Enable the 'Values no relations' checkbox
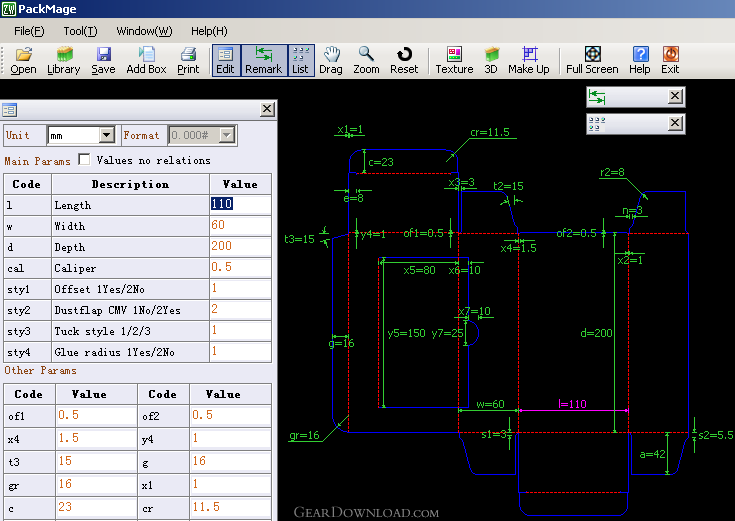This screenshot has height=521, width=735. click(x=84, y=159)
